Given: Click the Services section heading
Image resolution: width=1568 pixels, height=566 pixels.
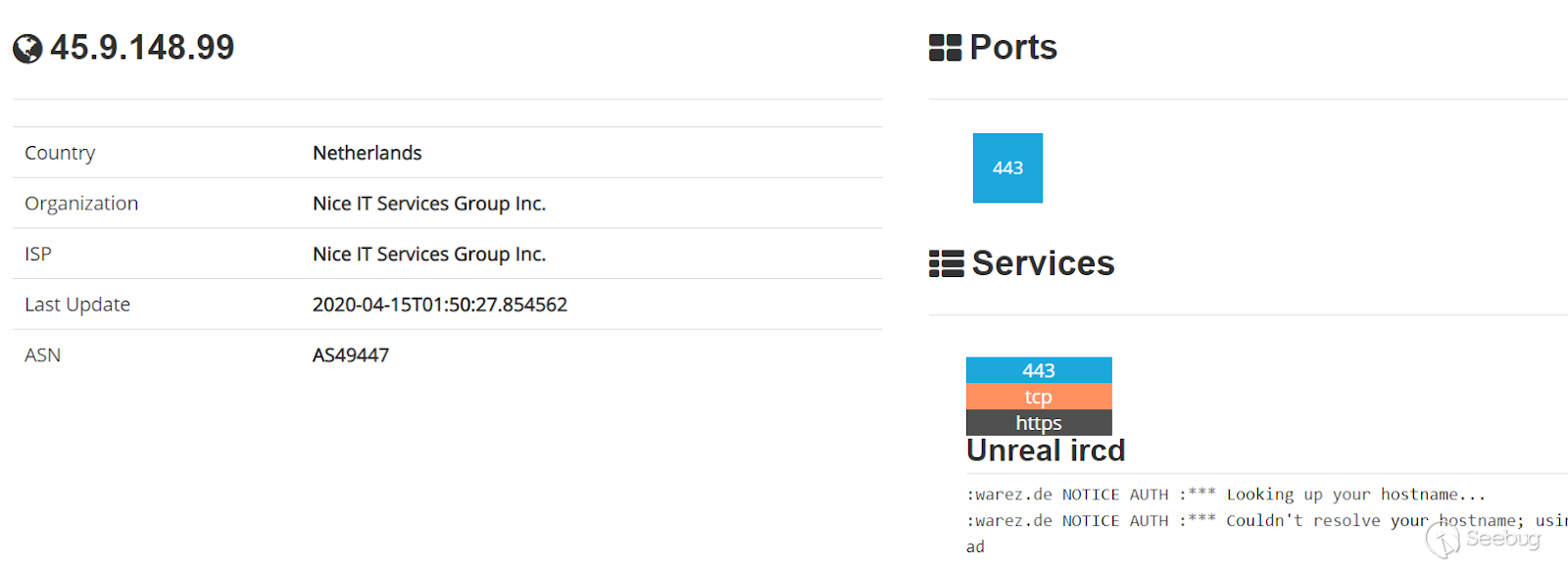Looking at the screenshot, I should (1043, 263).
